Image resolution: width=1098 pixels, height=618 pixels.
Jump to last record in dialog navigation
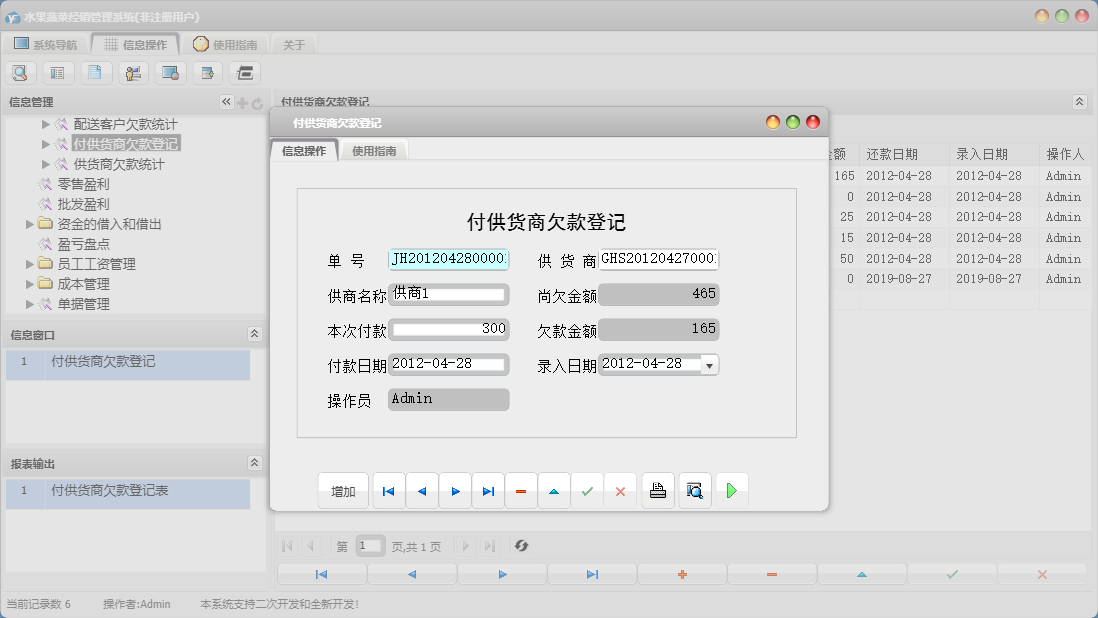[x=488, y=491]
